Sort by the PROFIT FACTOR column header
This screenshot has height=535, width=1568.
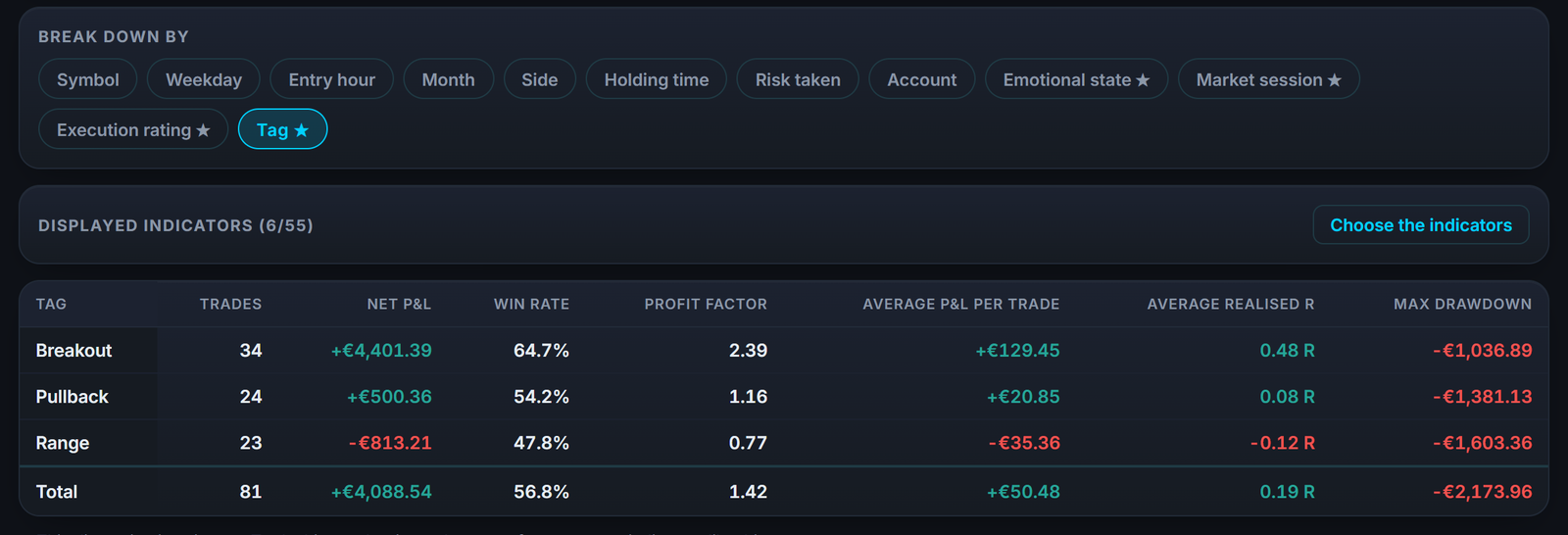pyautogui.click(x=706, y=304)
